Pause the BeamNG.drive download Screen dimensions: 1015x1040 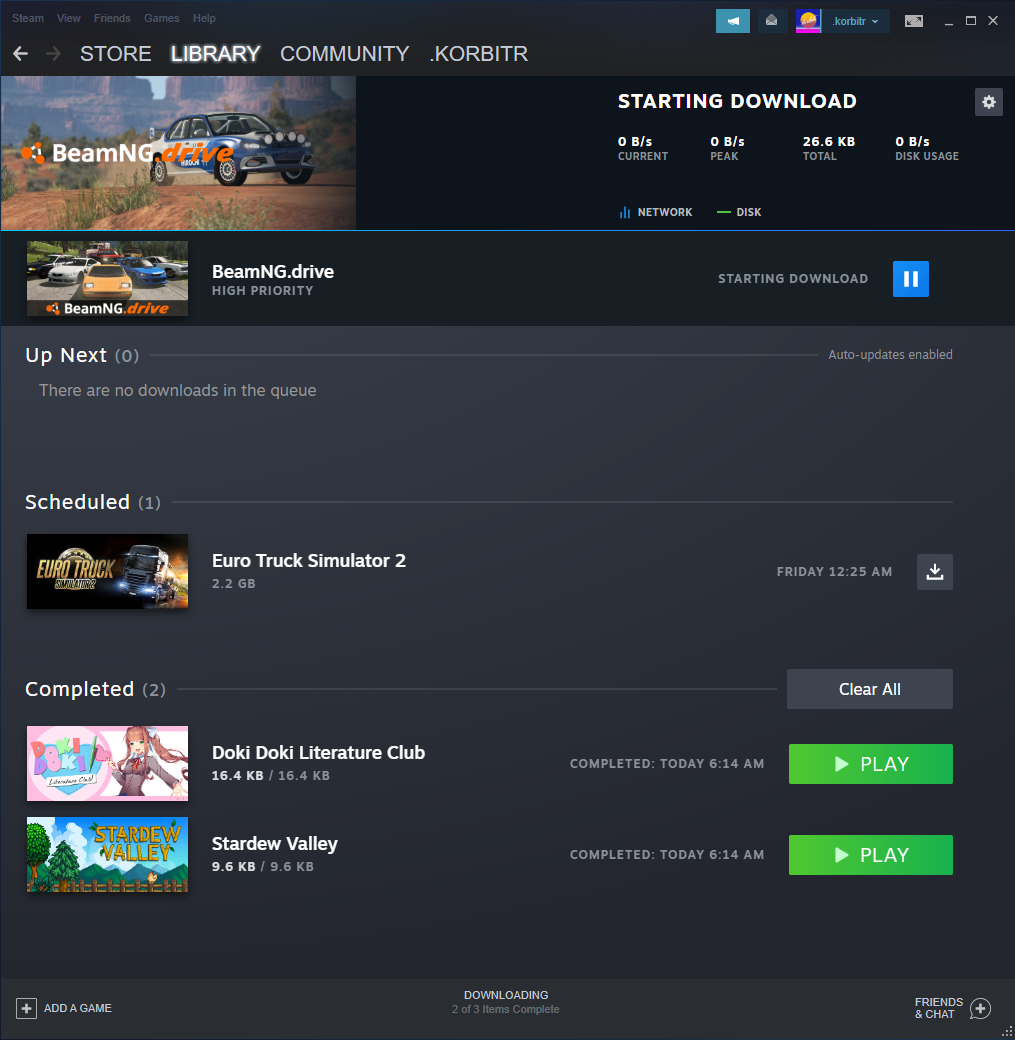tap(910, 279)
